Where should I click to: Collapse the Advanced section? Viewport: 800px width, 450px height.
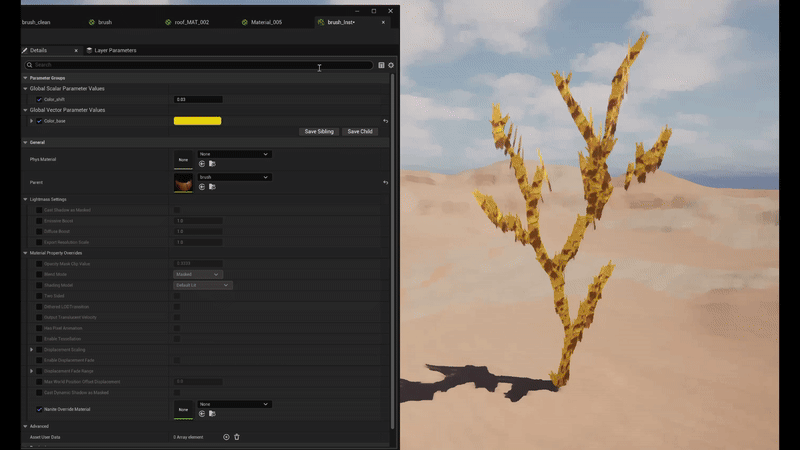point(25,426)
